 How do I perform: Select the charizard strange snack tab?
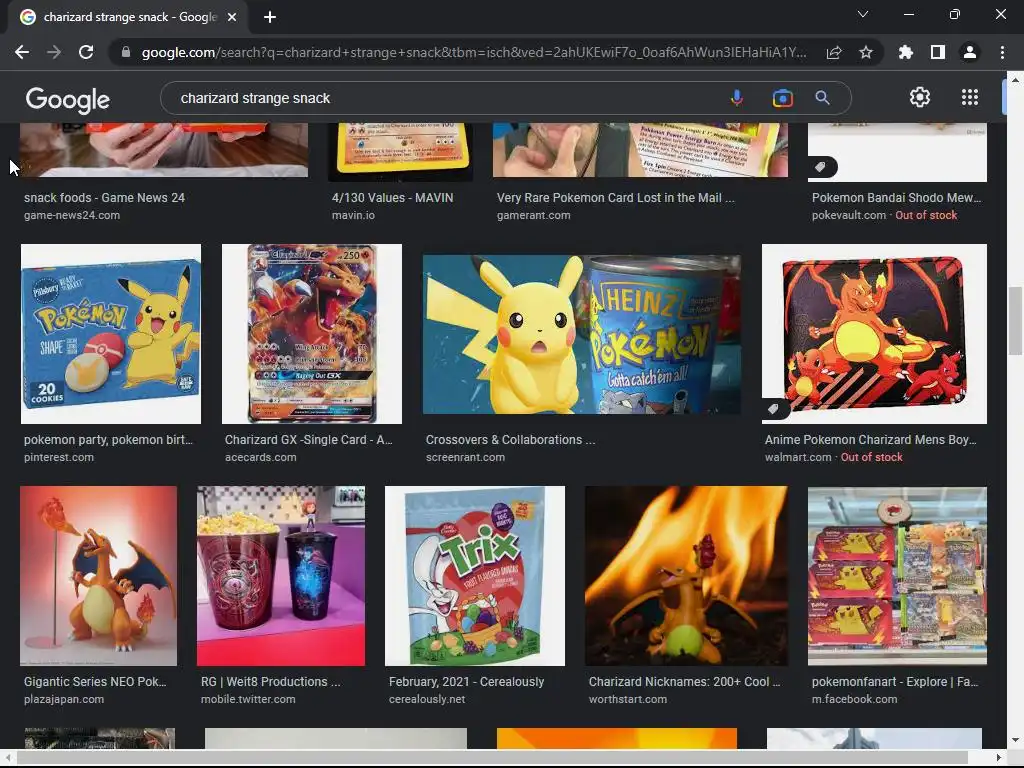(128, 17)
